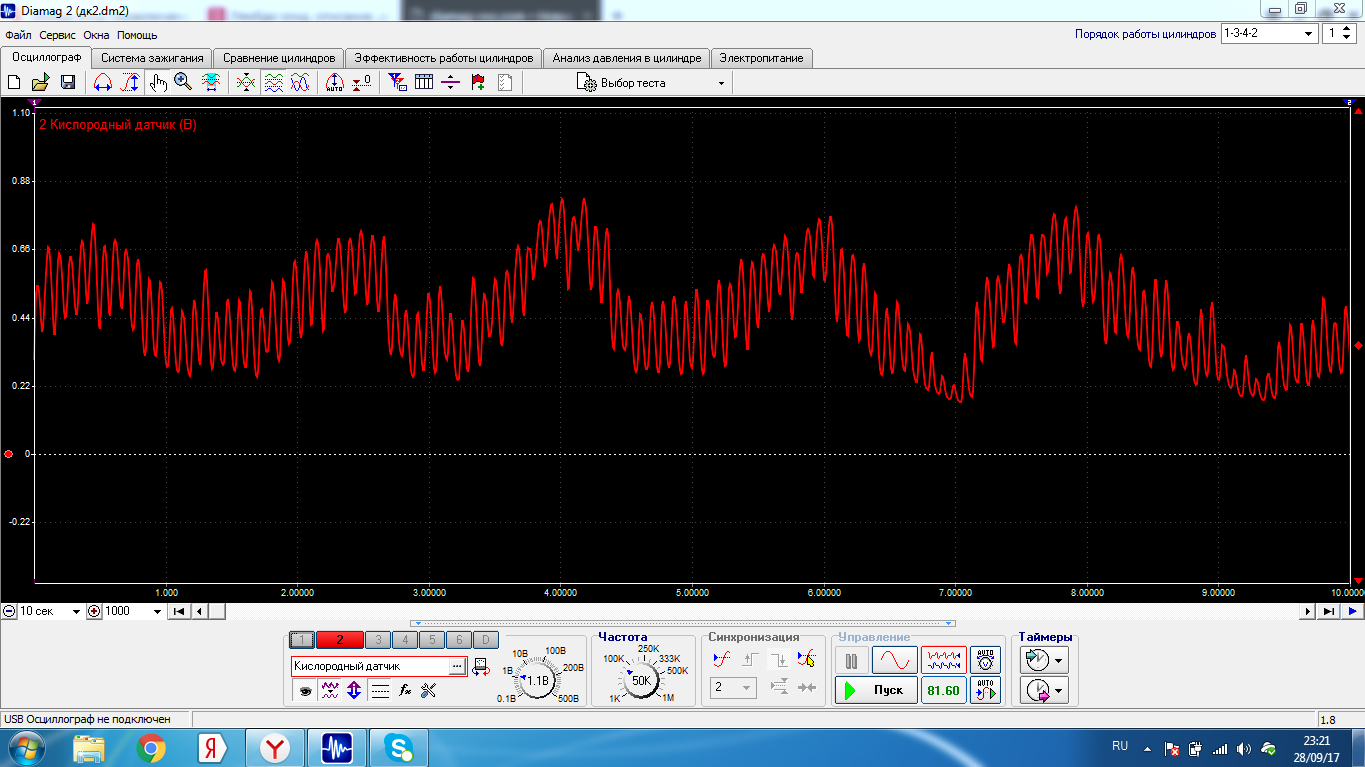
Task: Select the horizontal measurement arc tool
Action: 102,83
